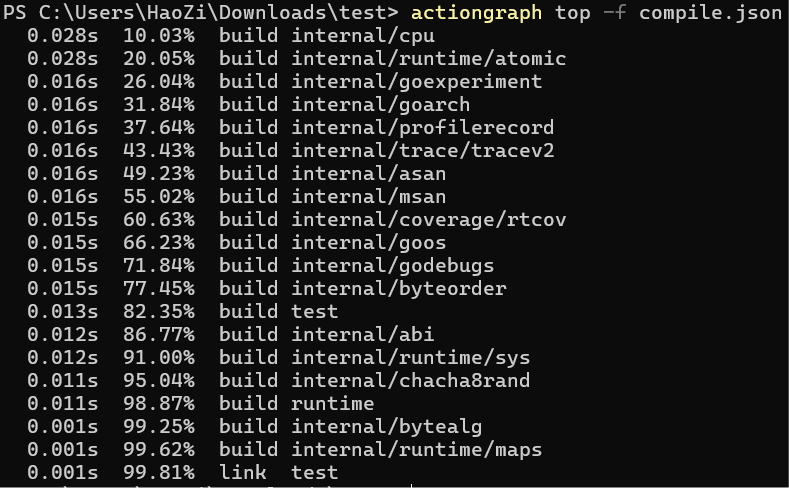Click internal/byteorder package name
The width and height of the screenshot is (789, 488).
(x=399, y=289)
